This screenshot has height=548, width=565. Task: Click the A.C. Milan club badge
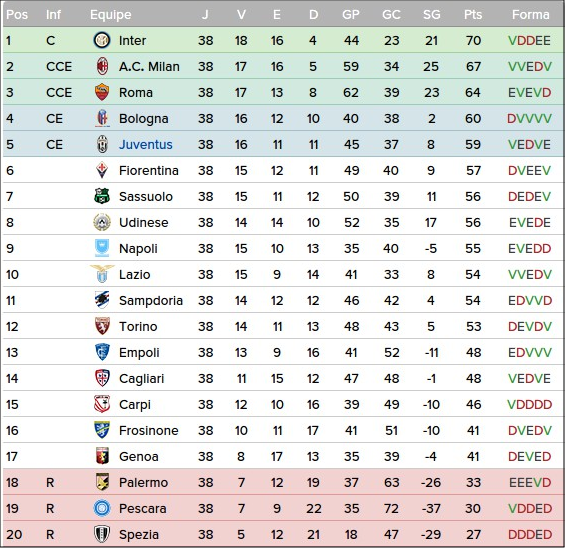[x=102, y=66]
